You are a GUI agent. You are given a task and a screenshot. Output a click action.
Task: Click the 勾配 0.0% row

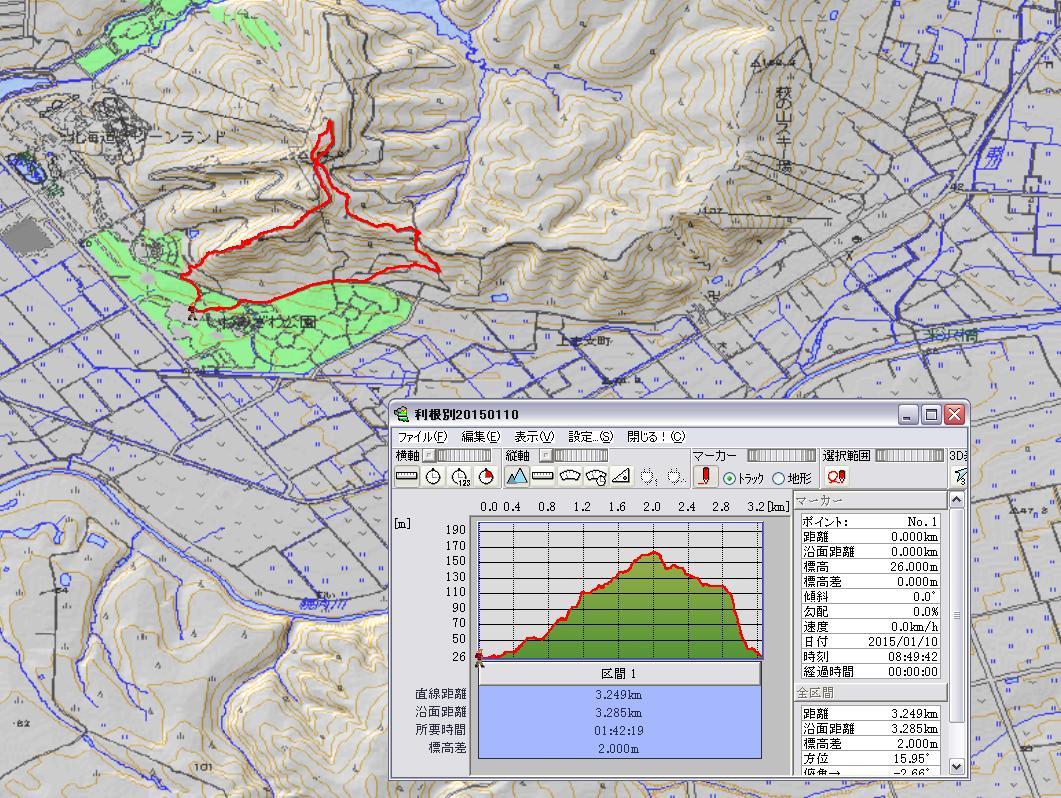[x=870, y=612]
